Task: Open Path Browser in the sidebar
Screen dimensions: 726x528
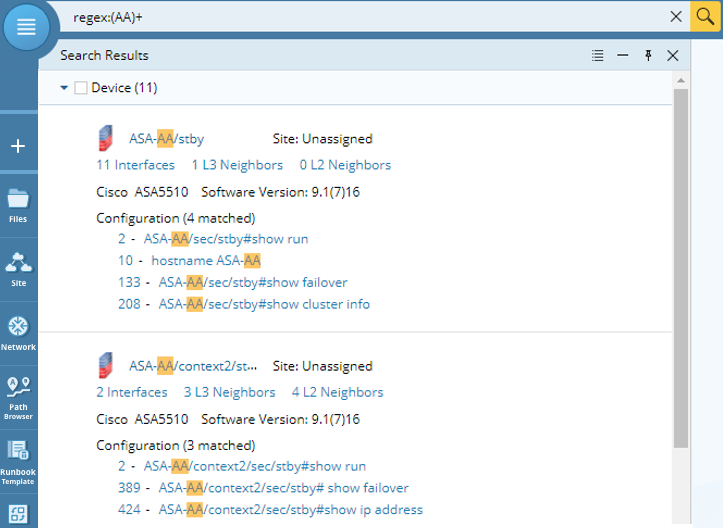Action: 19,398
